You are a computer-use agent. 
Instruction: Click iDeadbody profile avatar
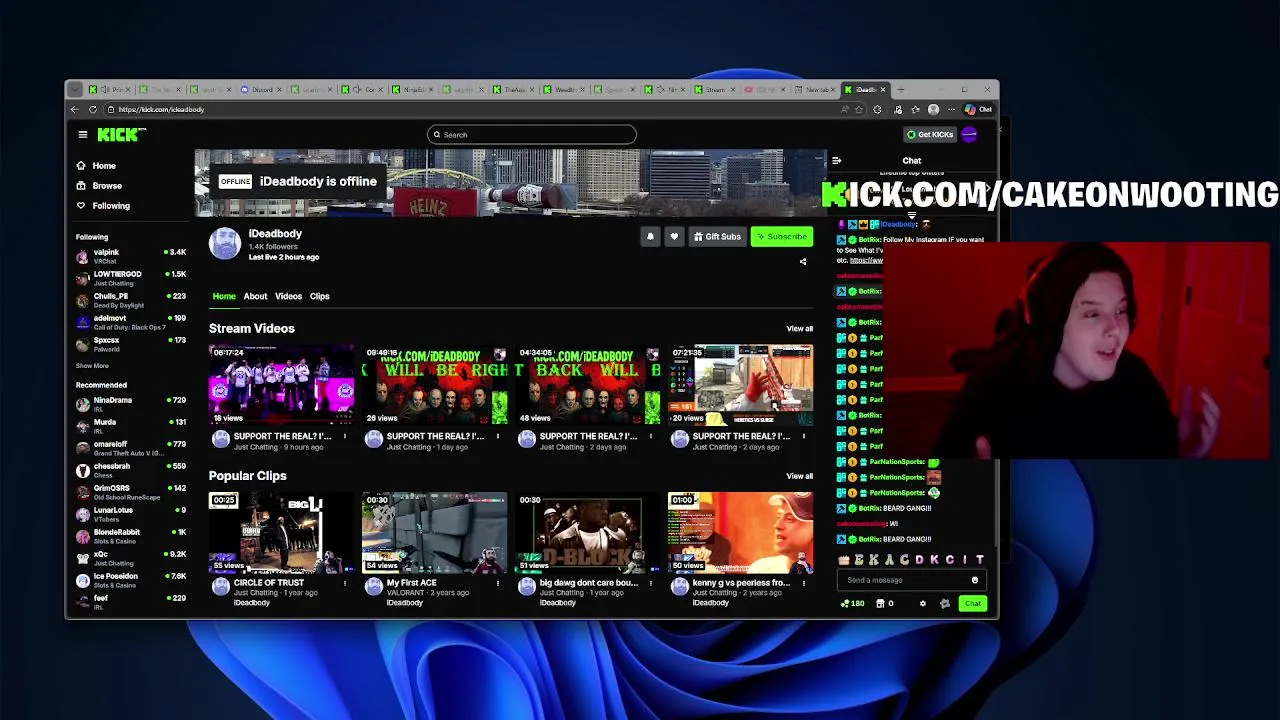point(225,244)
